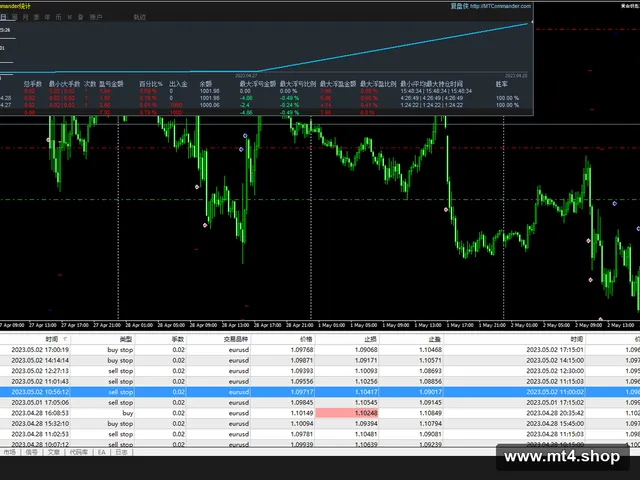Click the pink highlighted stop loss 1.10248
640x480 pixels.
(x=347, y=413)
